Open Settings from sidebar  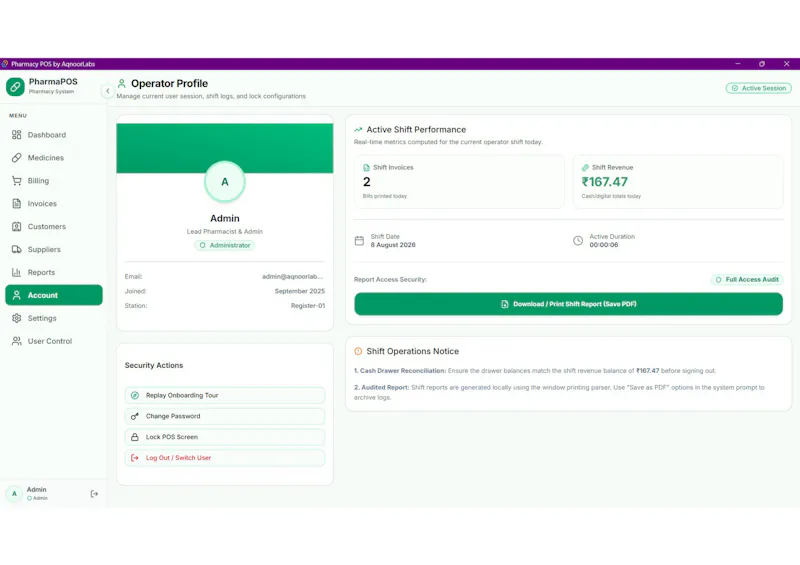pyautogui.click(x=54, y=318)
